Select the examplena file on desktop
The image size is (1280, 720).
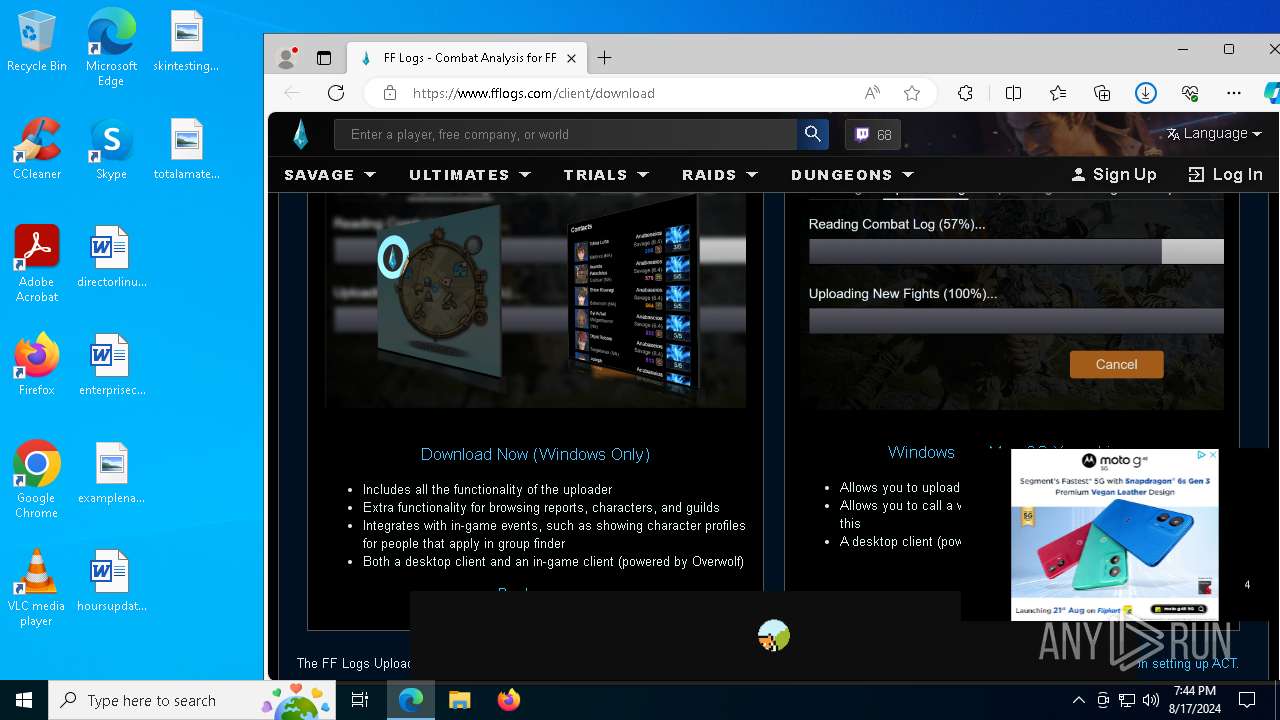point(111,472)
